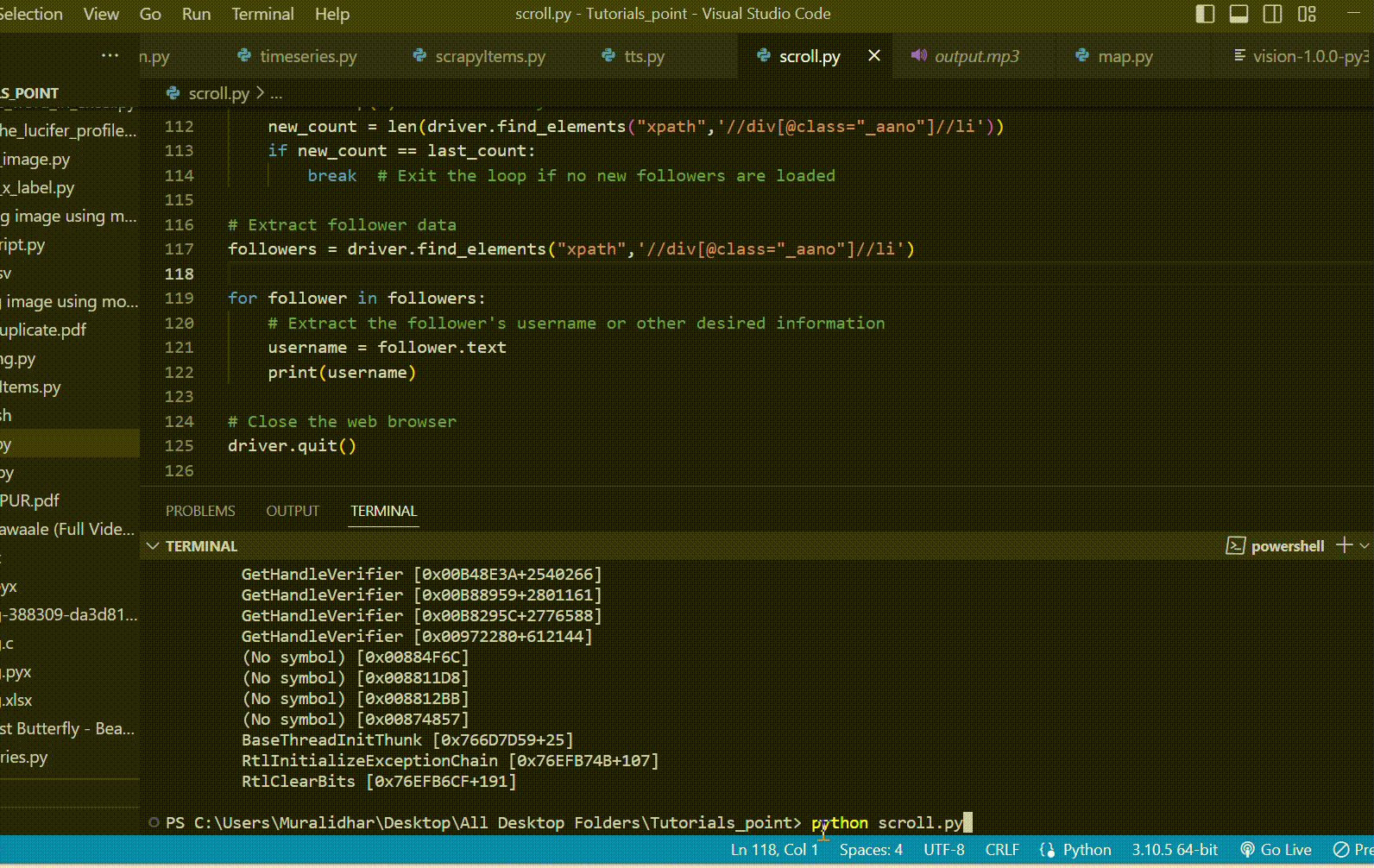Open the Run menu
Image resolution: width=1374 pixels, height=868 pixels.
click(x=196, y=14)
